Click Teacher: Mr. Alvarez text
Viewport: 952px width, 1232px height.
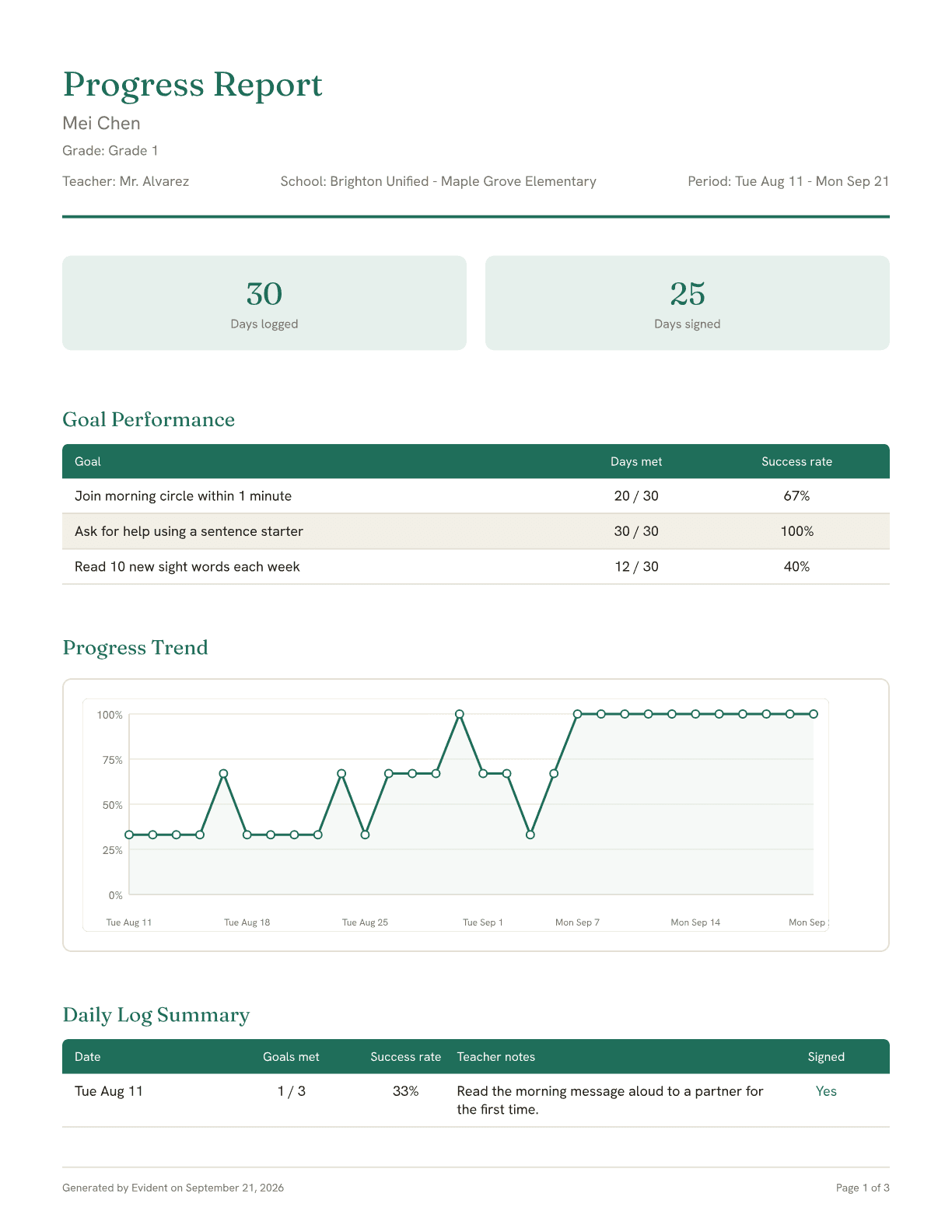tap(125, 181)
